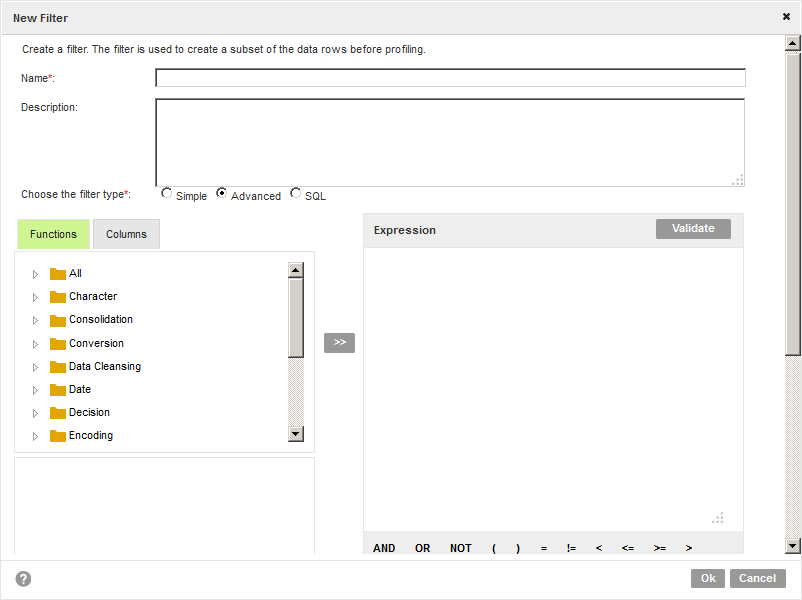This screenshot has width=802, height=600.
Task: Insert the AND operator
Action: pyautogui.click(x=384, y=548)
